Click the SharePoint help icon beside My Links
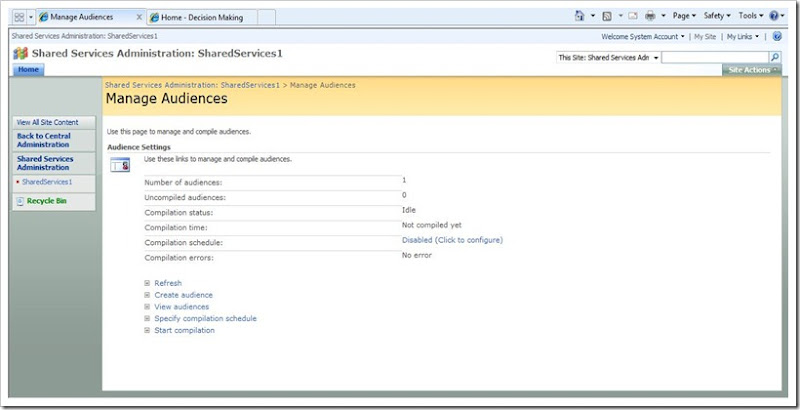The width and height of the screenshot is (800, 410). point(777,36)
